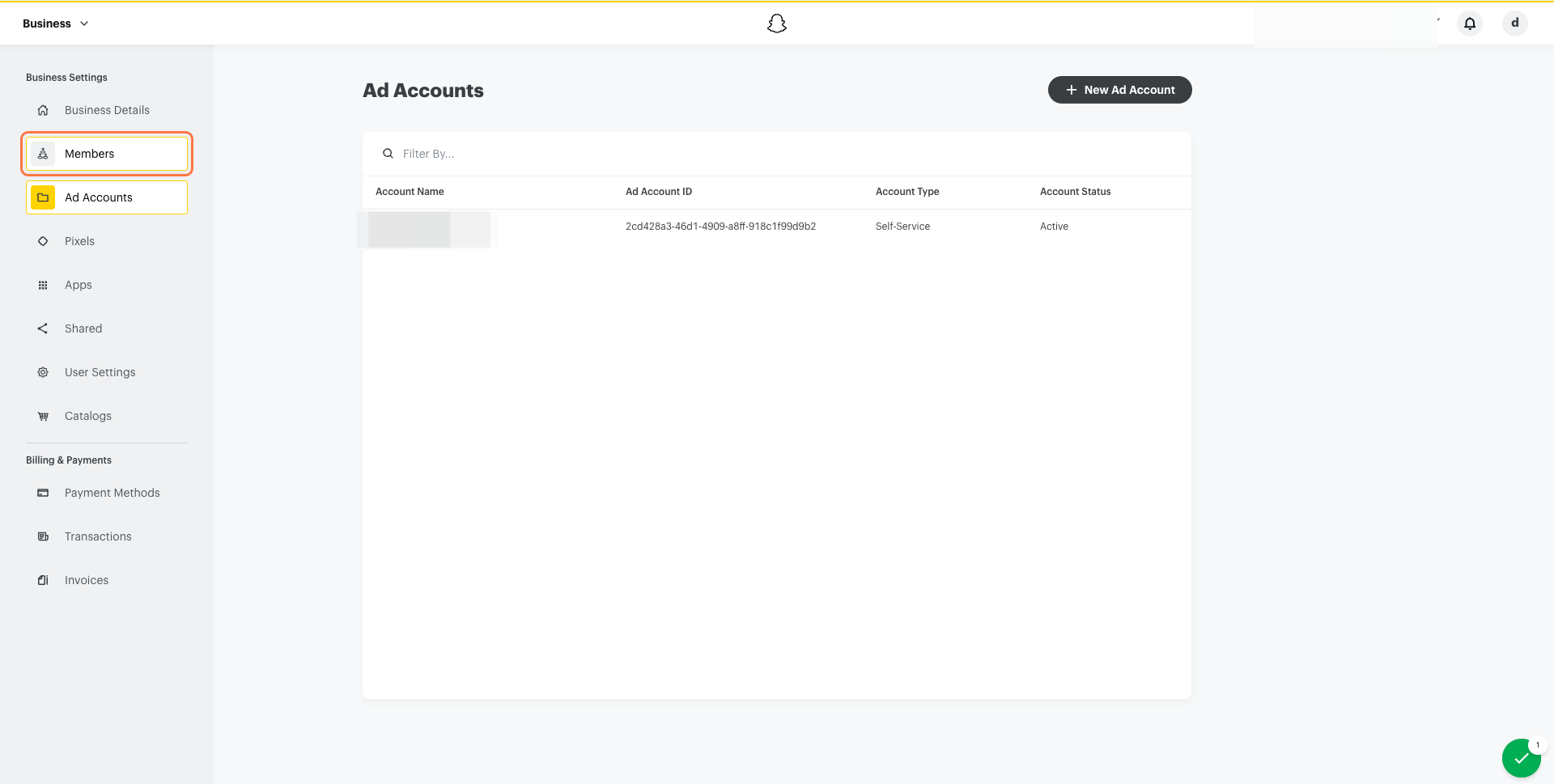Image resolution: width=1554 pixels, height=784 pixels.
Task: Click the Snapchat ghost logo
Action: pyautogui.click(x=777, y=23)
